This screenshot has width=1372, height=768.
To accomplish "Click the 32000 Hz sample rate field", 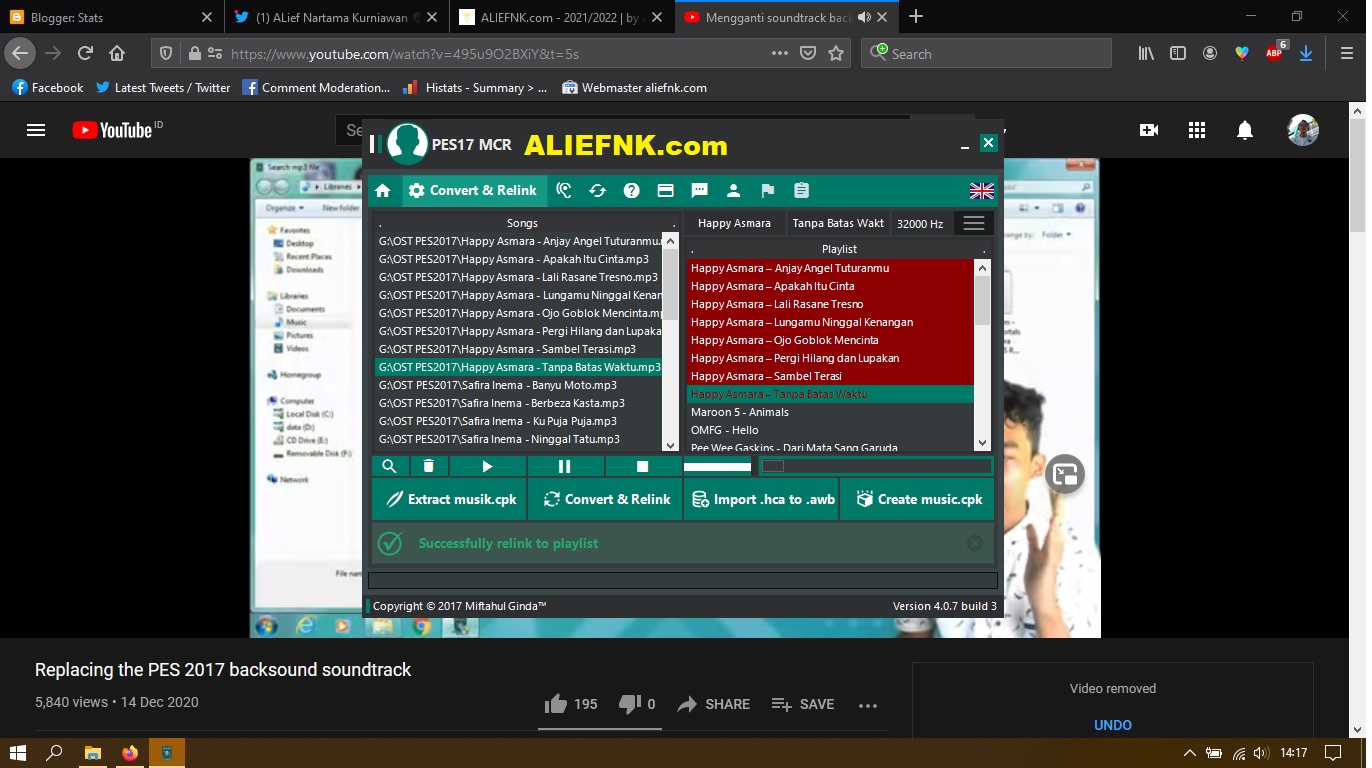I will 921,223.
